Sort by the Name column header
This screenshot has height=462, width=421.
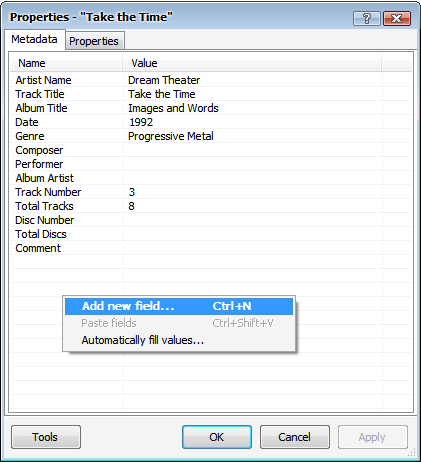(x=66, y=63)
